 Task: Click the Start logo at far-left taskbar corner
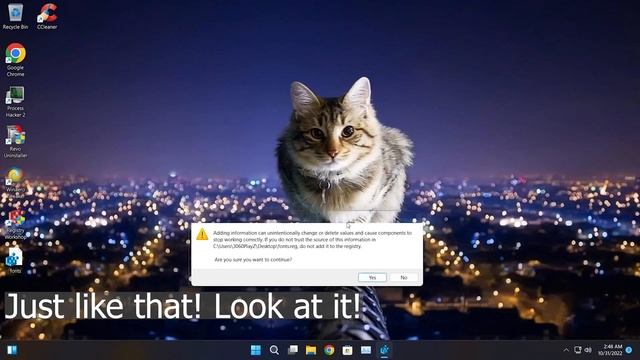12,350
